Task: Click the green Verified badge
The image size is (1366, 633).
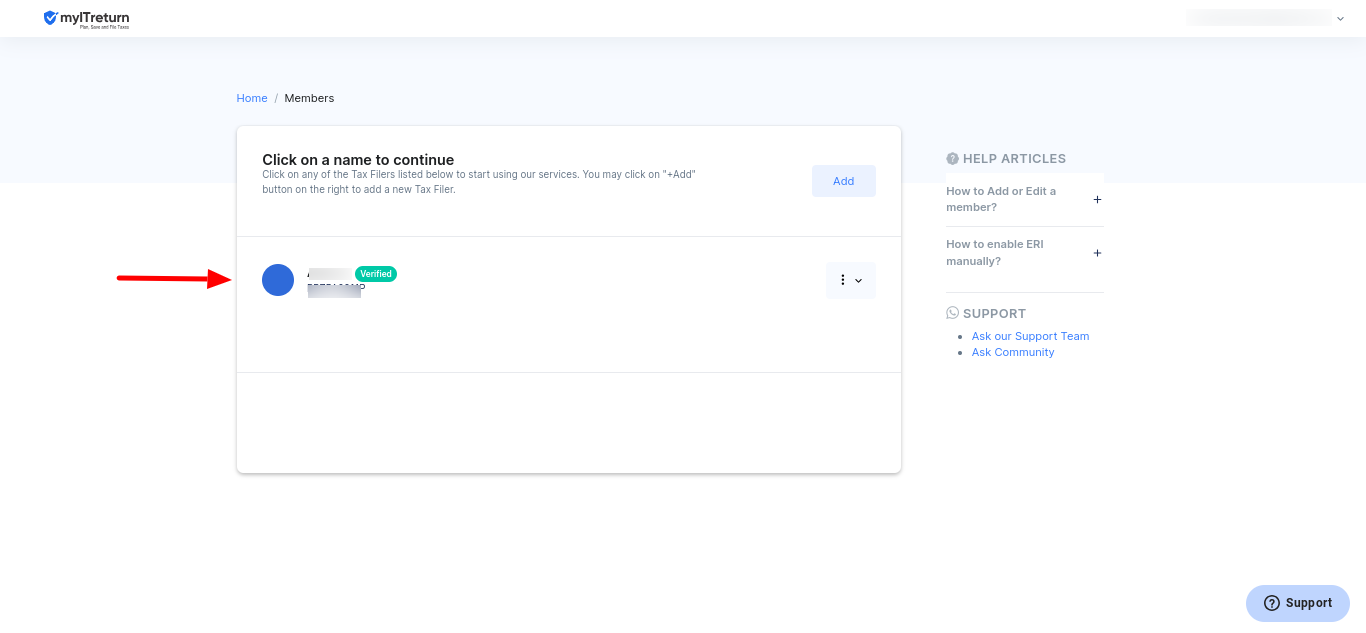Action: [376, 274]
